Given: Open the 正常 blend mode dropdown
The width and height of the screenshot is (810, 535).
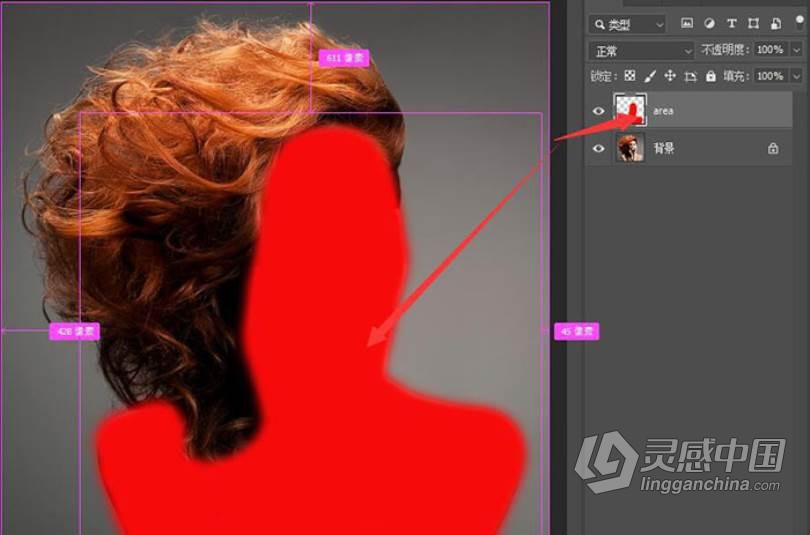Looking at the screenshot, I should click(x=641, y=51).
